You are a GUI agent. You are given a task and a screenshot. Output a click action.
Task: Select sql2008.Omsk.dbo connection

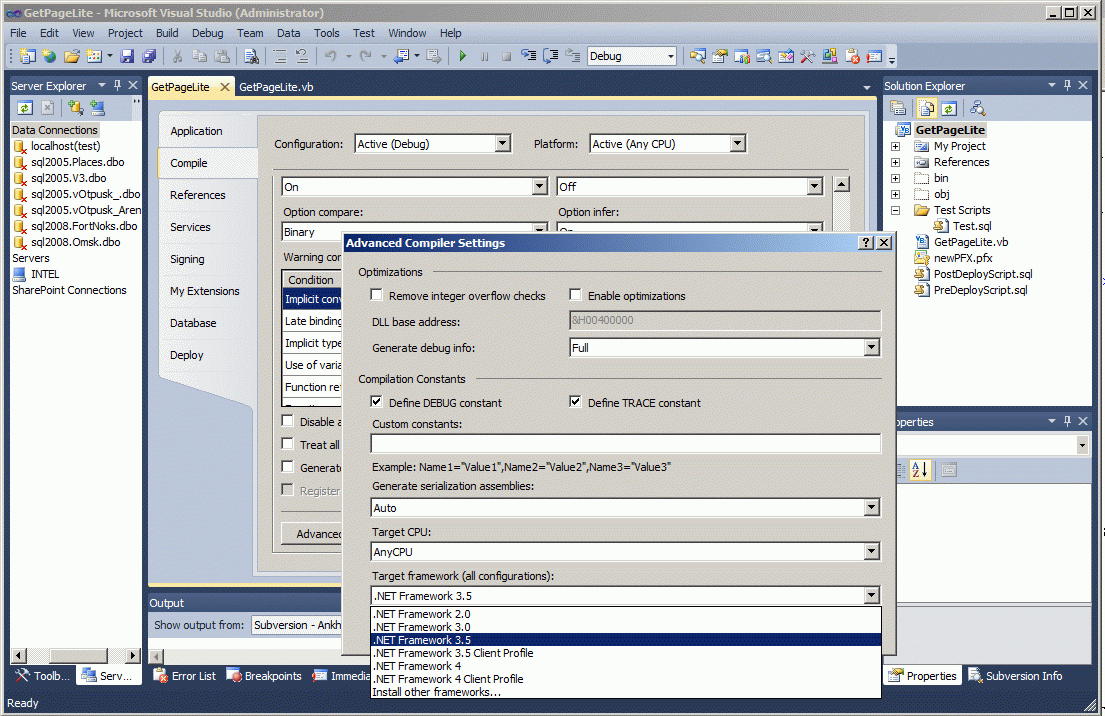75,242
